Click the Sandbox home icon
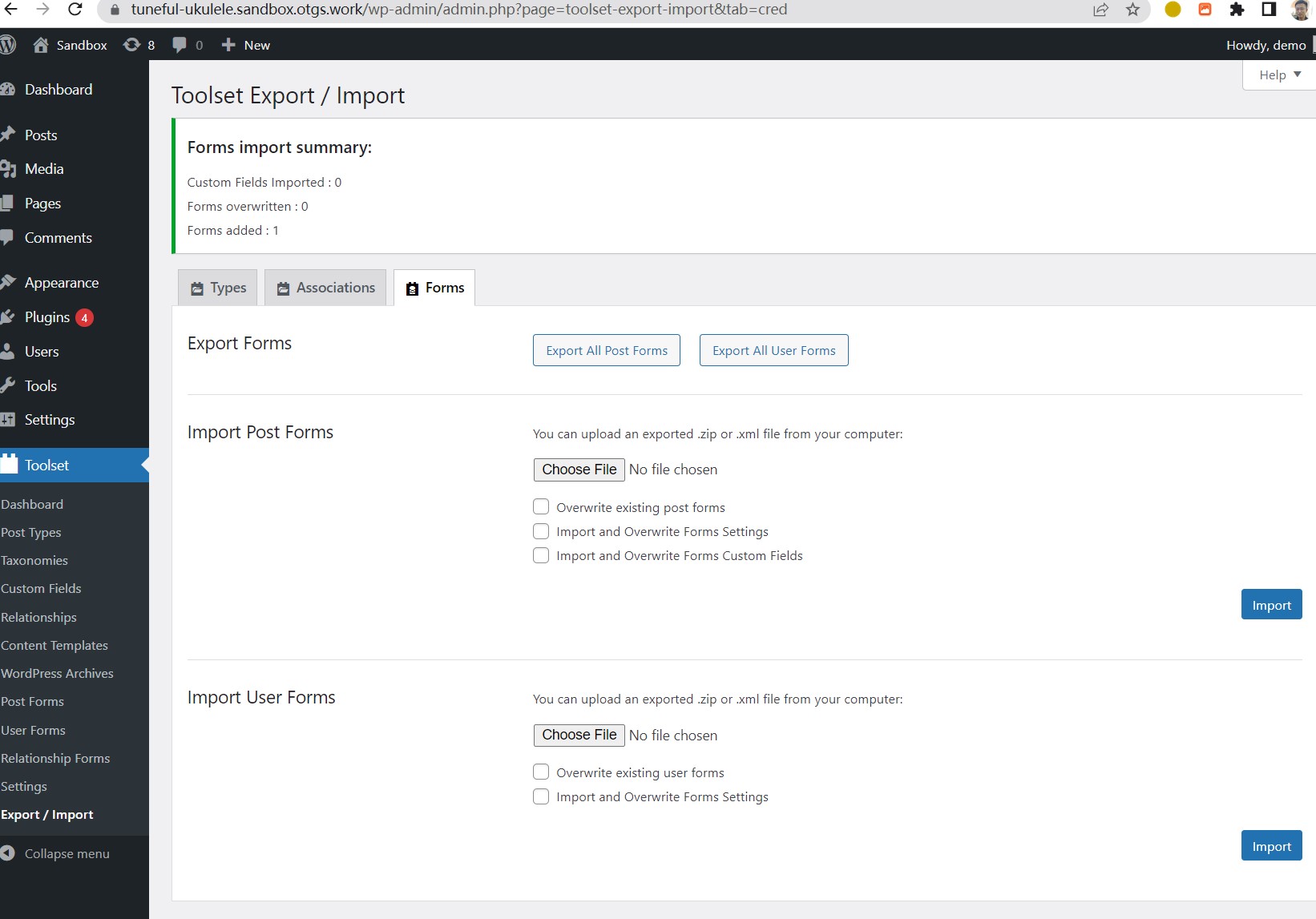This screenshot has width=1316, height=919. click(41, 45)
